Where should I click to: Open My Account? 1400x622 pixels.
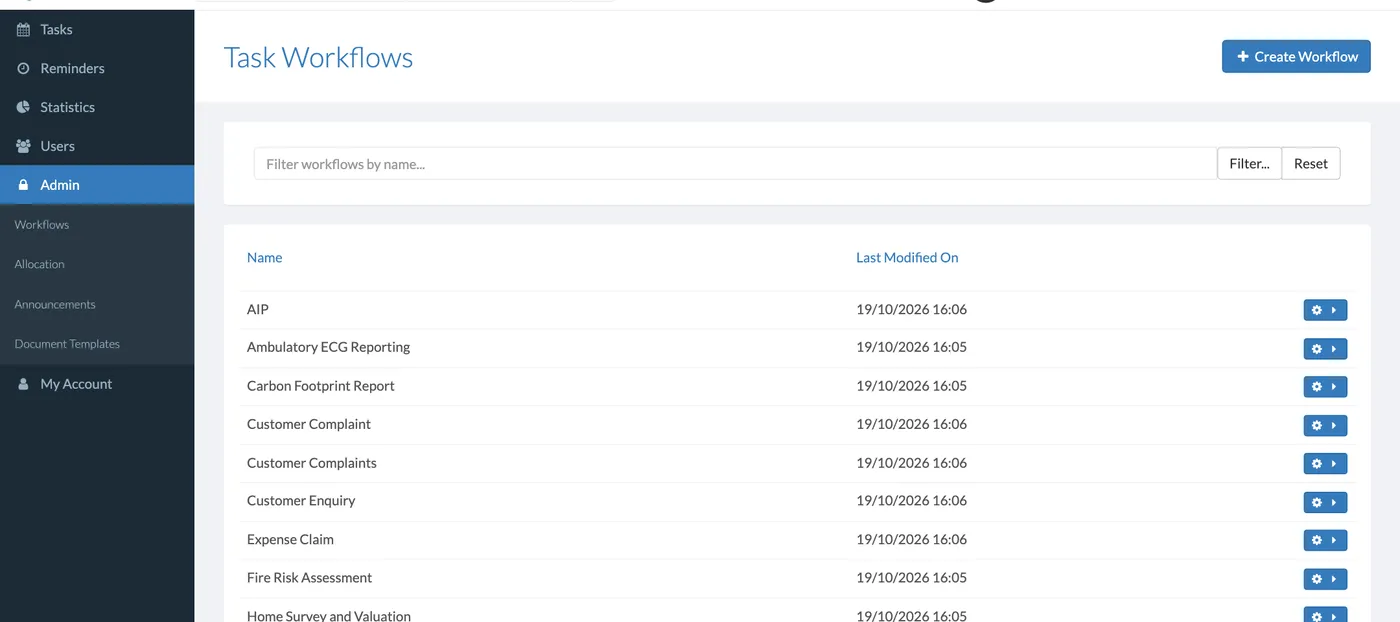[97, 384]
